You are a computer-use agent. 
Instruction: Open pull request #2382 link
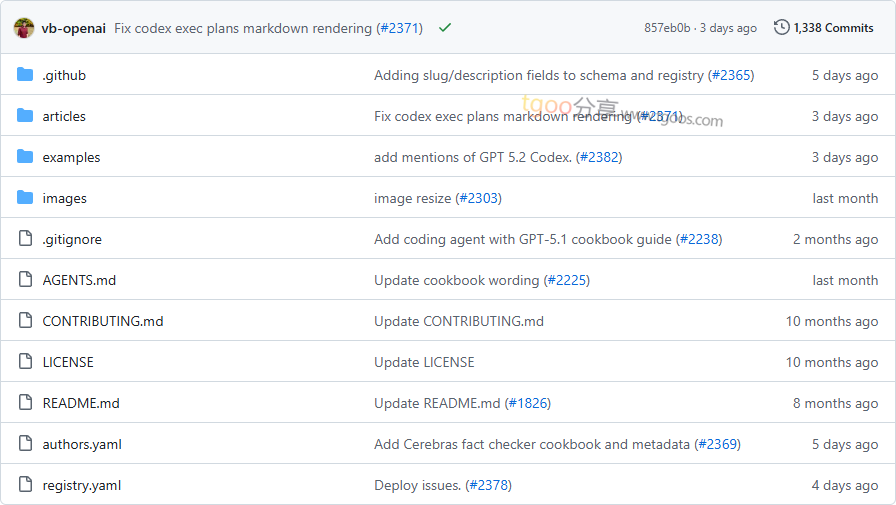click(x=598, y=157)
